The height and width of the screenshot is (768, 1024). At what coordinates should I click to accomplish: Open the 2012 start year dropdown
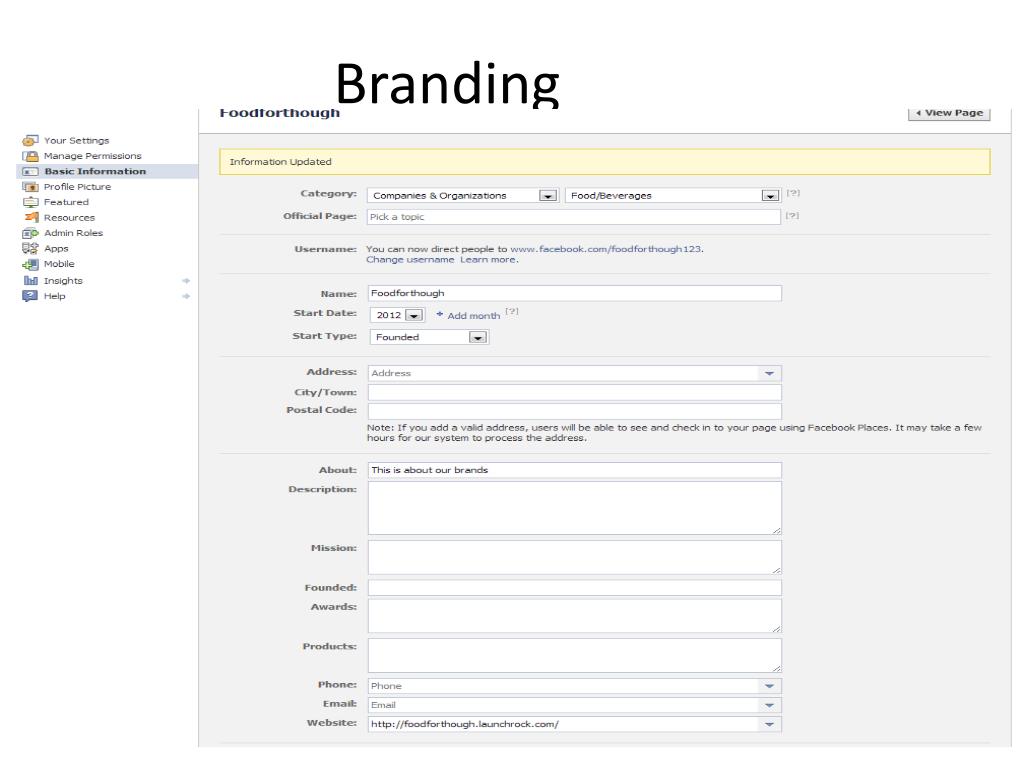click(398, 315)
